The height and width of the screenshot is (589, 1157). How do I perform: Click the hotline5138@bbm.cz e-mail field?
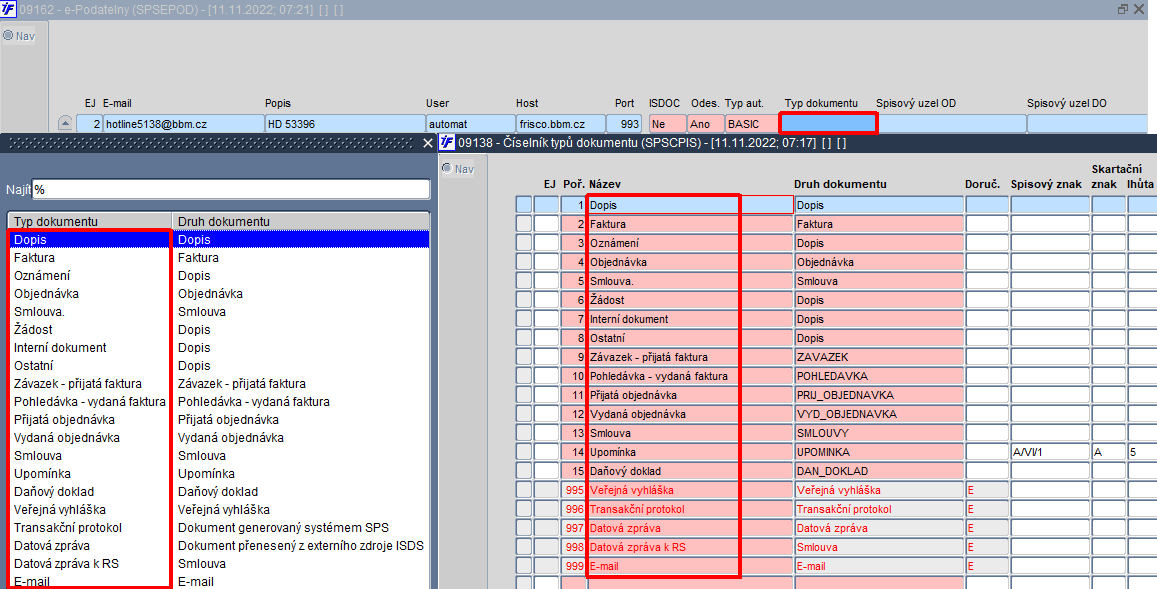pos(183,124)
